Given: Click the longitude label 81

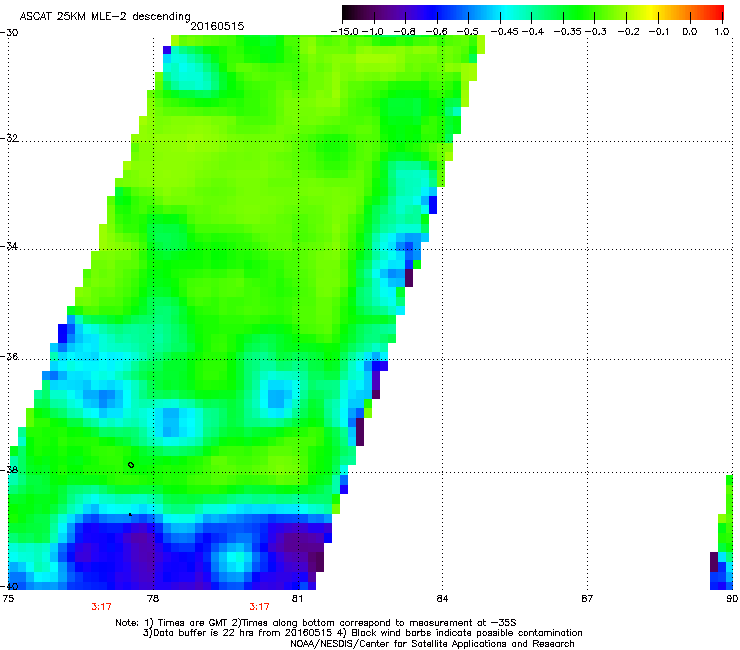Looking at the screenshot, I should coord(297,599).
